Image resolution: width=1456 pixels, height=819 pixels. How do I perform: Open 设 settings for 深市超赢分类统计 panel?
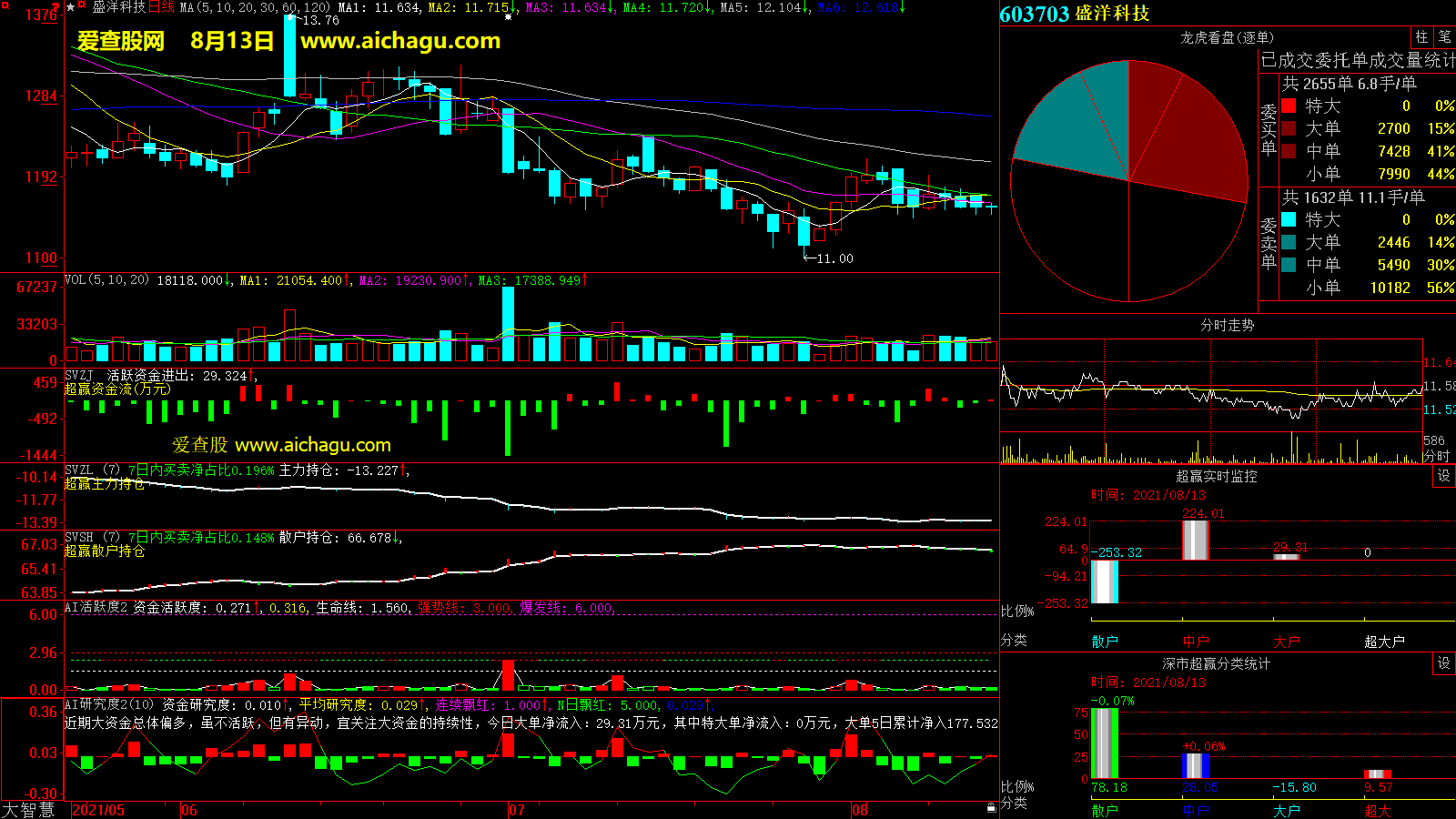click(x=1444, y=663)
